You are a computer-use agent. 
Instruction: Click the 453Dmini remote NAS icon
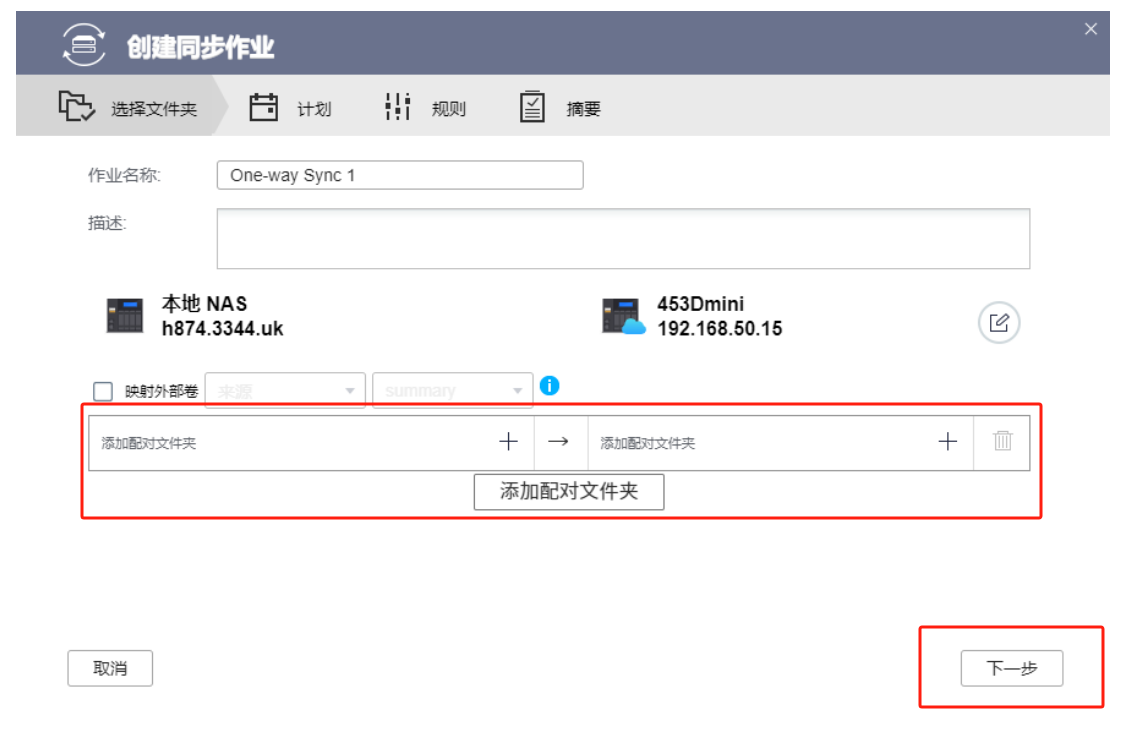coord(623,315)
